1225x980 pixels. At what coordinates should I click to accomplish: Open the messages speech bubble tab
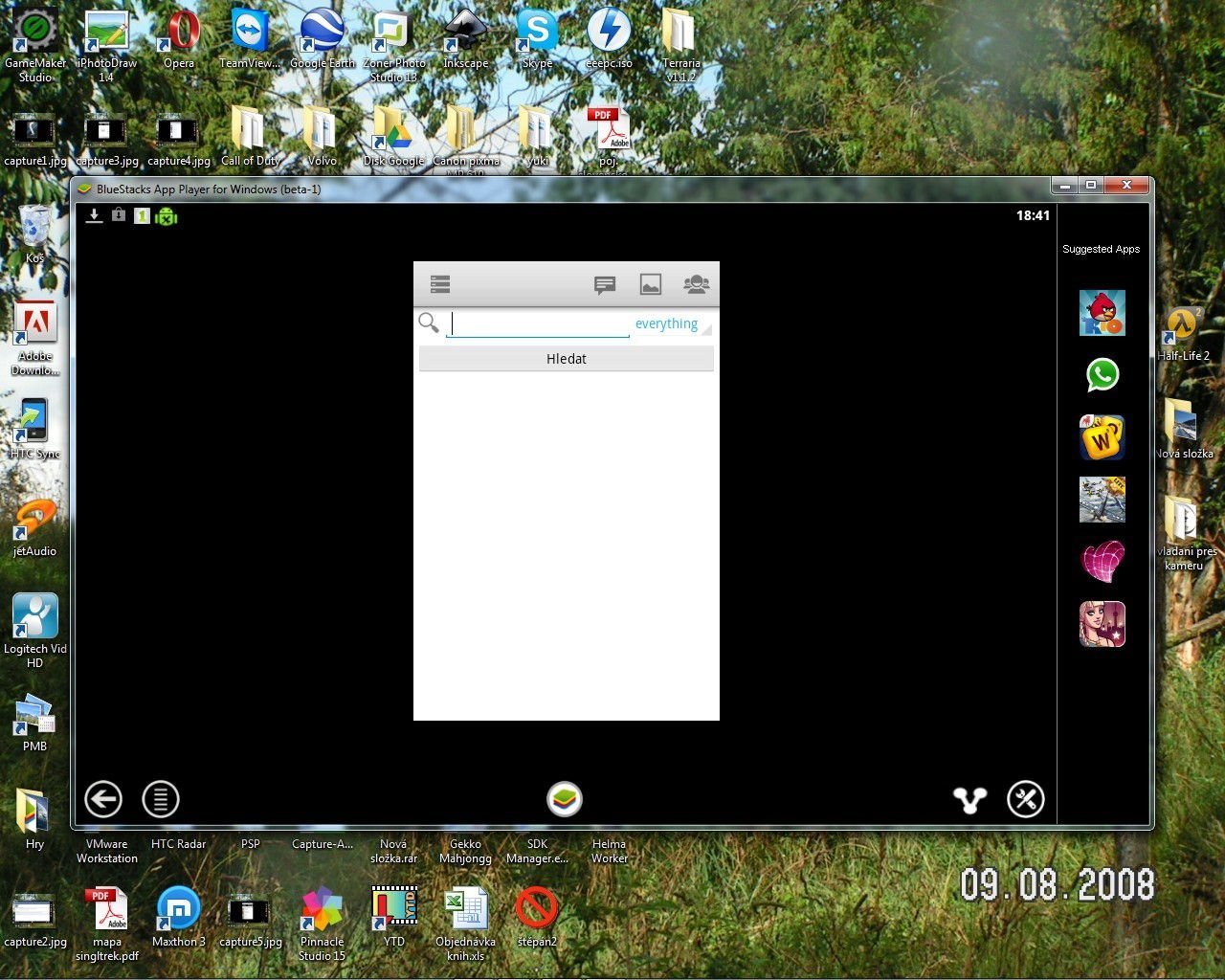[604, 284]
